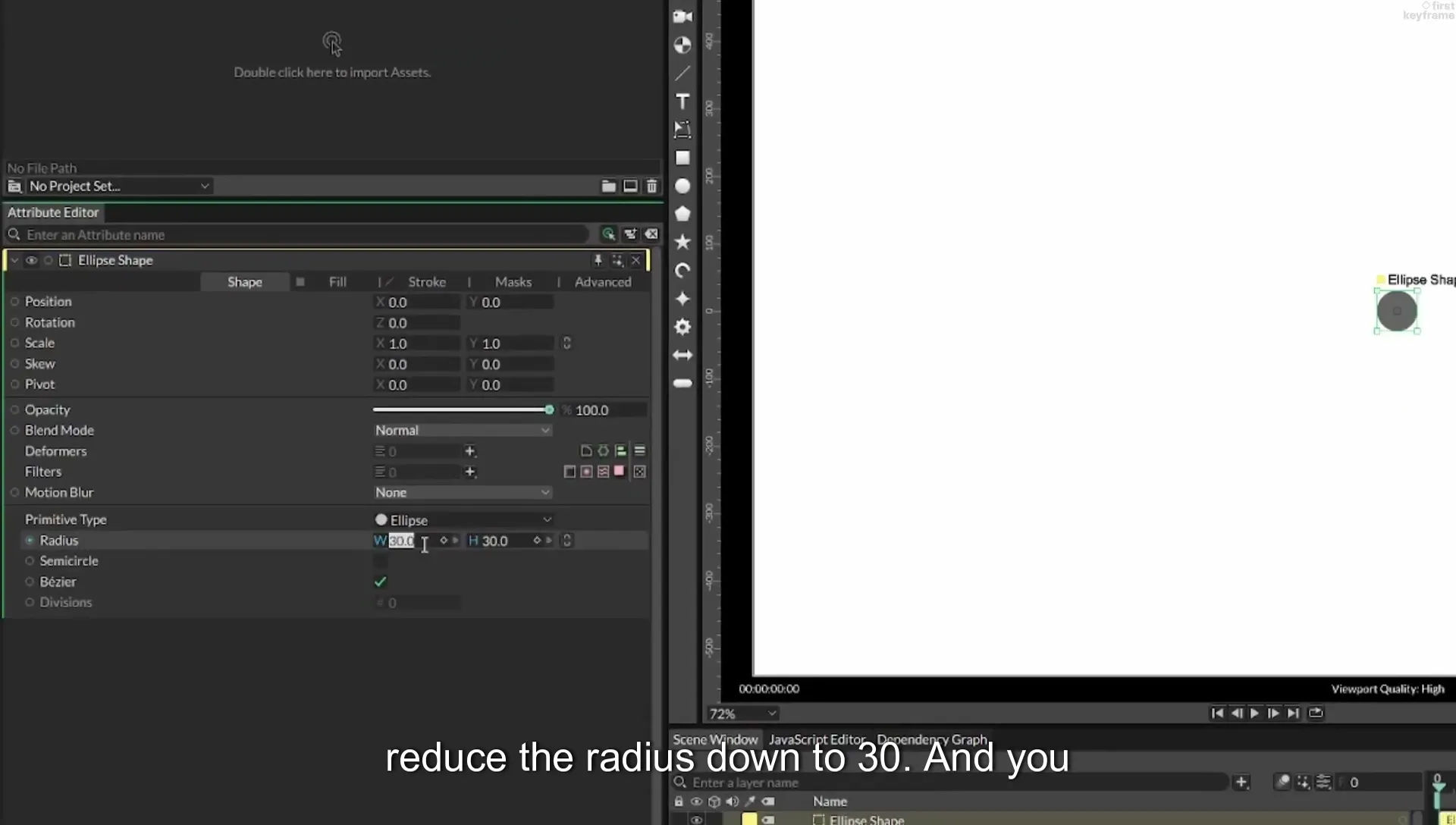
Task: Click the layer name search field
Action: (x=952, y=782)
